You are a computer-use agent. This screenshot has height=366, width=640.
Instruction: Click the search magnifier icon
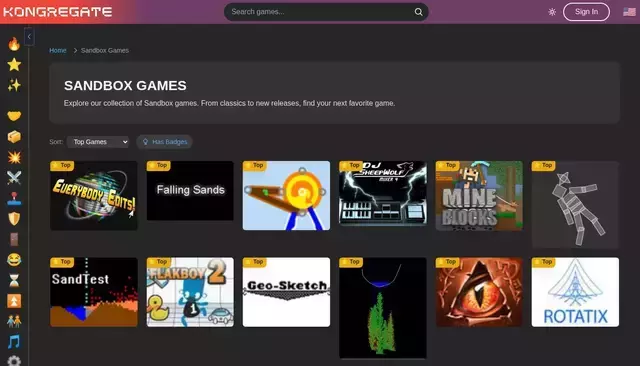pos(418,12)
